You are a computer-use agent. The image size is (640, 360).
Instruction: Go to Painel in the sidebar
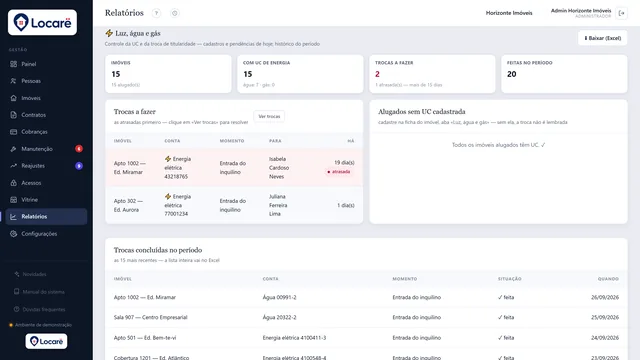coord(47,64)
